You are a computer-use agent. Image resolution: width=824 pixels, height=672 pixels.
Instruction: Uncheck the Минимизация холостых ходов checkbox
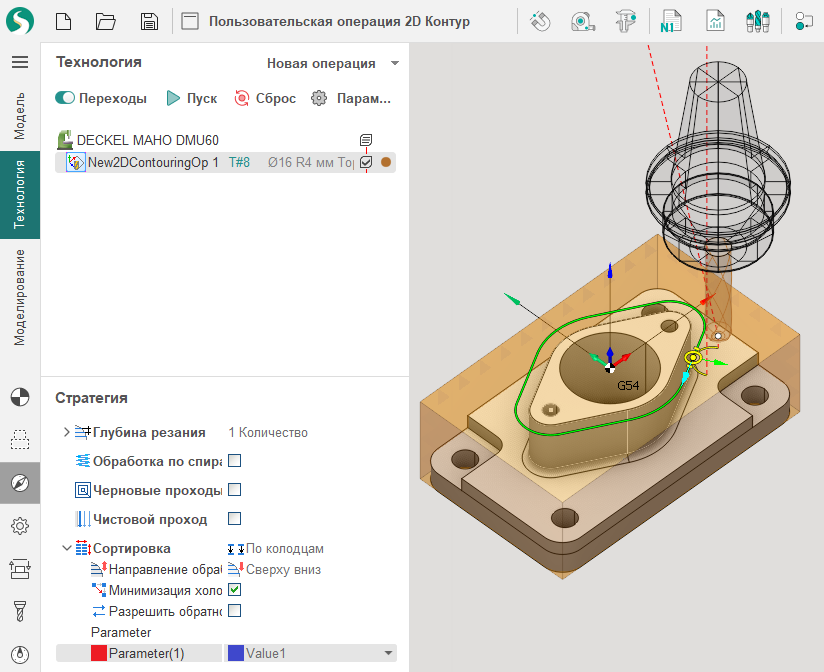(x=235, y=590)
